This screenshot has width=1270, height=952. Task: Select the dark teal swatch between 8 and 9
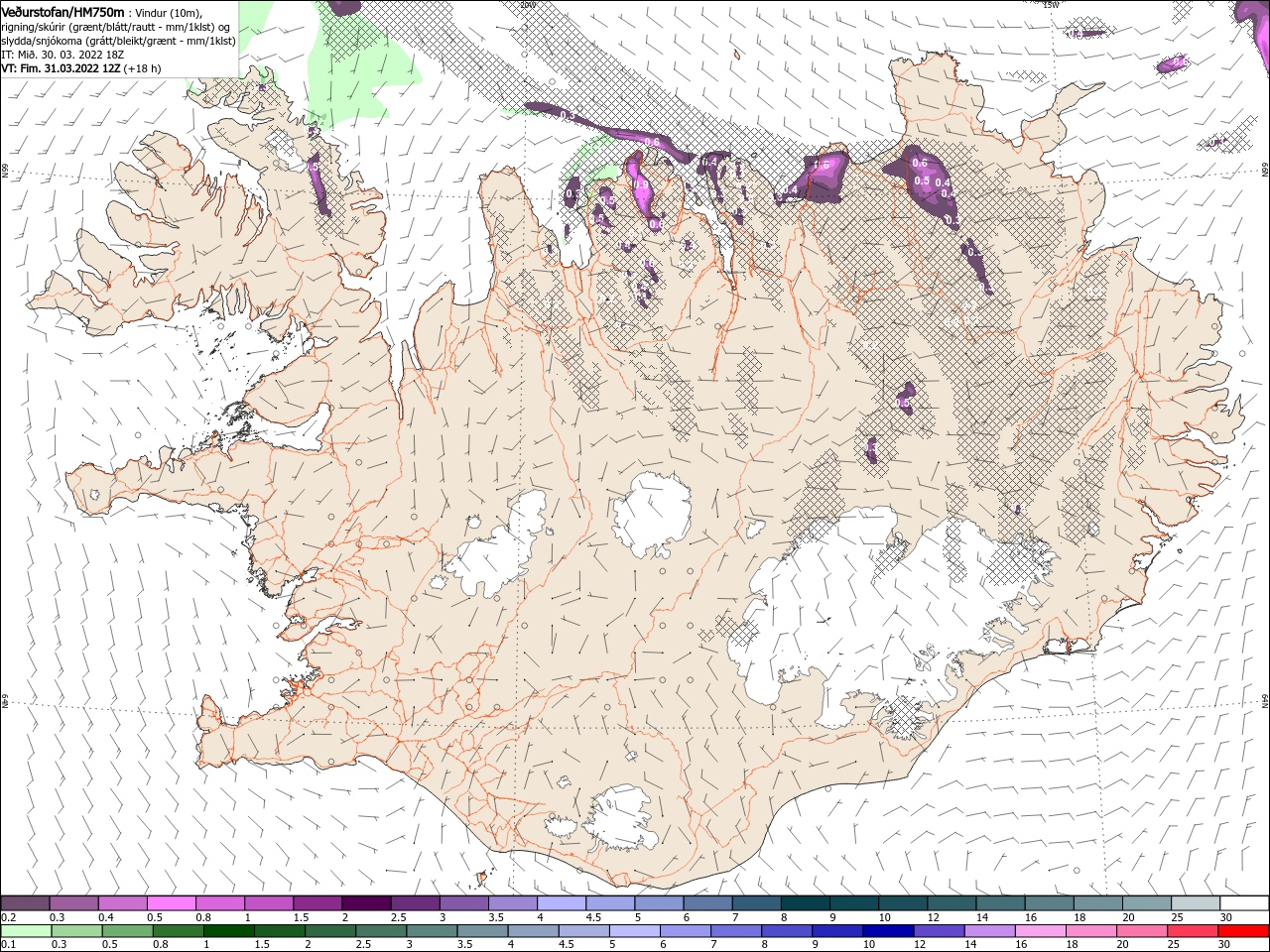pos(806,902)
